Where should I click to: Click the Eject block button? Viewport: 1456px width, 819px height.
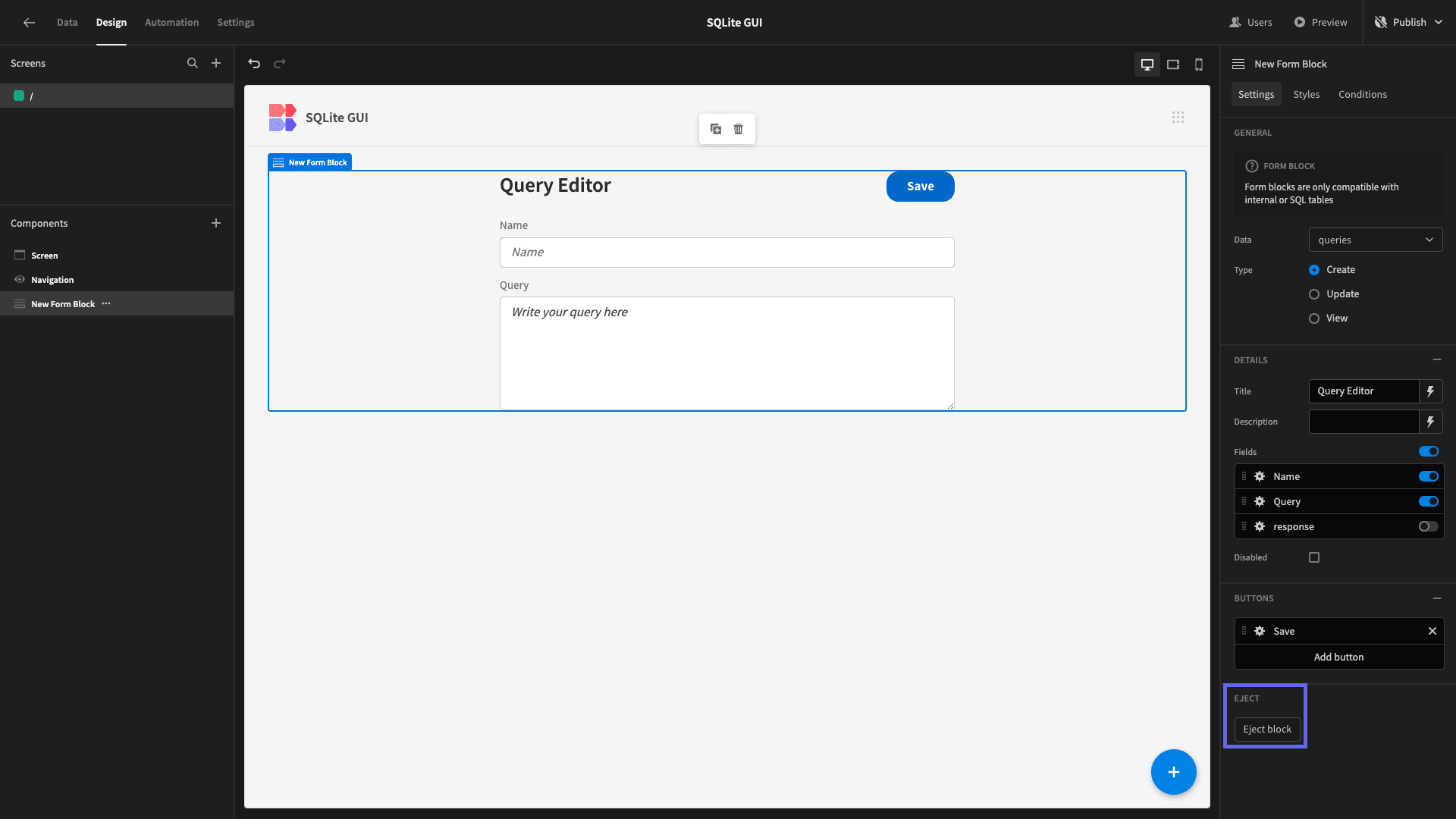click(x=1267, y=730)
